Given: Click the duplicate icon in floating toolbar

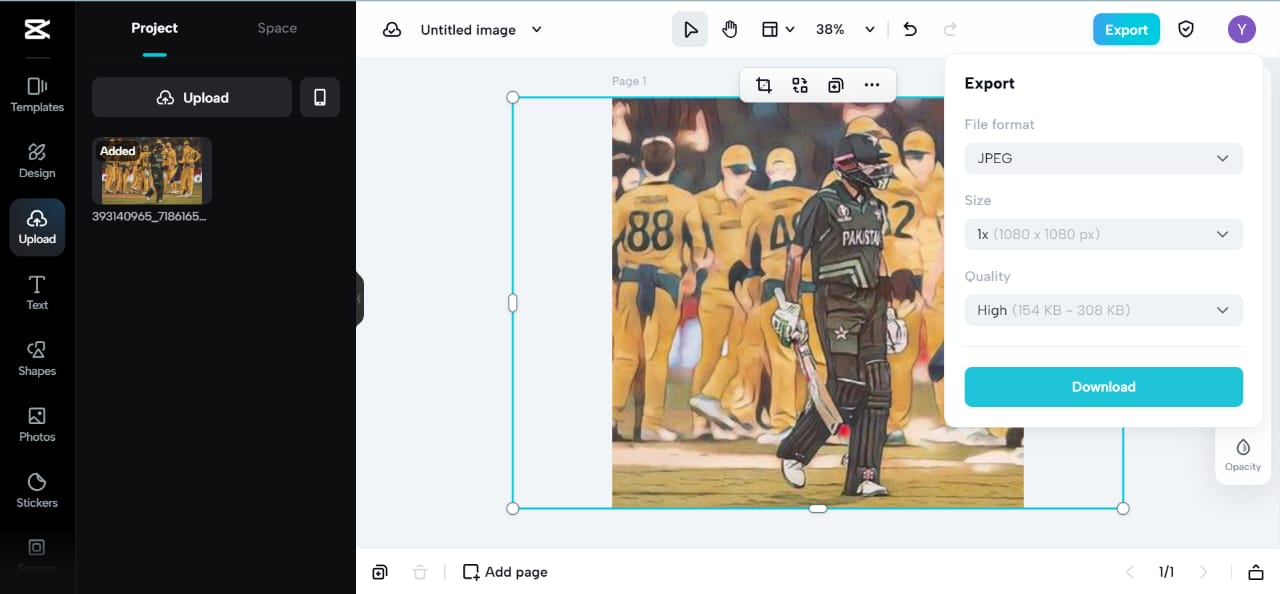Looking at the screenshot, I should pos(836,85).
